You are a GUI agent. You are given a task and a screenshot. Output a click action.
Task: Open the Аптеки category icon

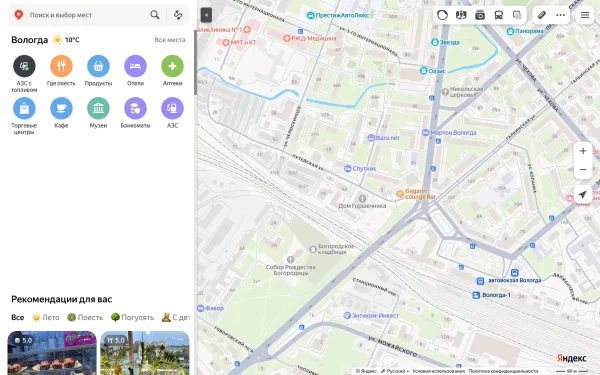tap(173, 66)
